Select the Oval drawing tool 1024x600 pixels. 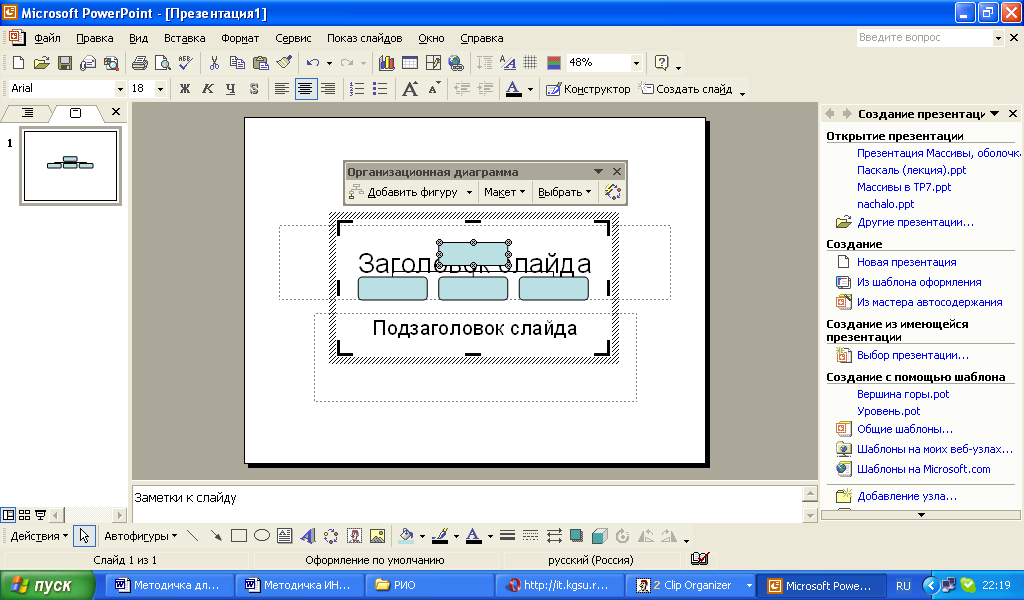262,536
